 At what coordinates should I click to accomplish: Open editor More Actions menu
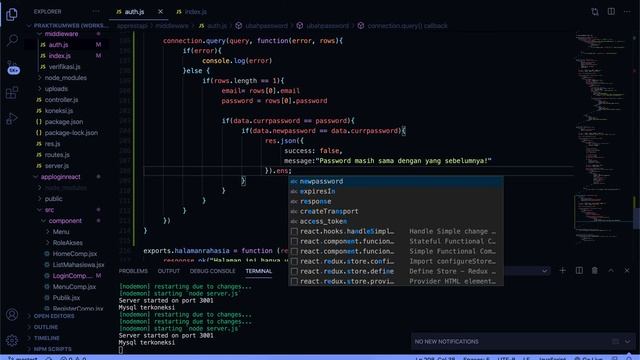point(627,11)
